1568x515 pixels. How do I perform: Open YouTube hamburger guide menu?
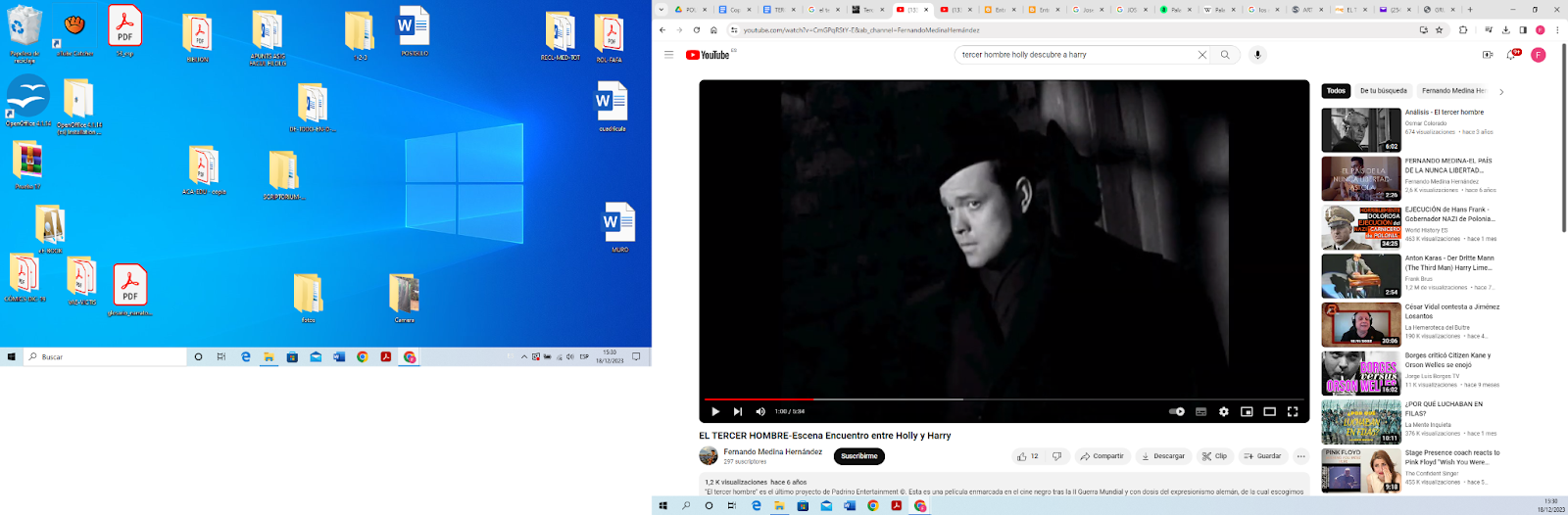pos(668,55)
